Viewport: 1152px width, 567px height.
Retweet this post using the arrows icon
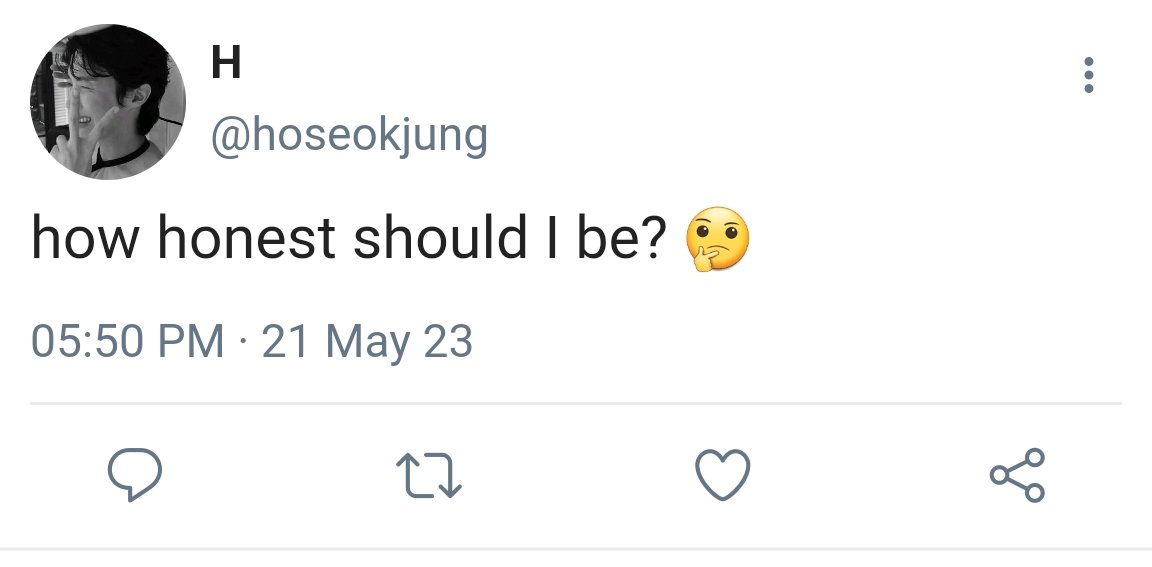coord(428,475)
